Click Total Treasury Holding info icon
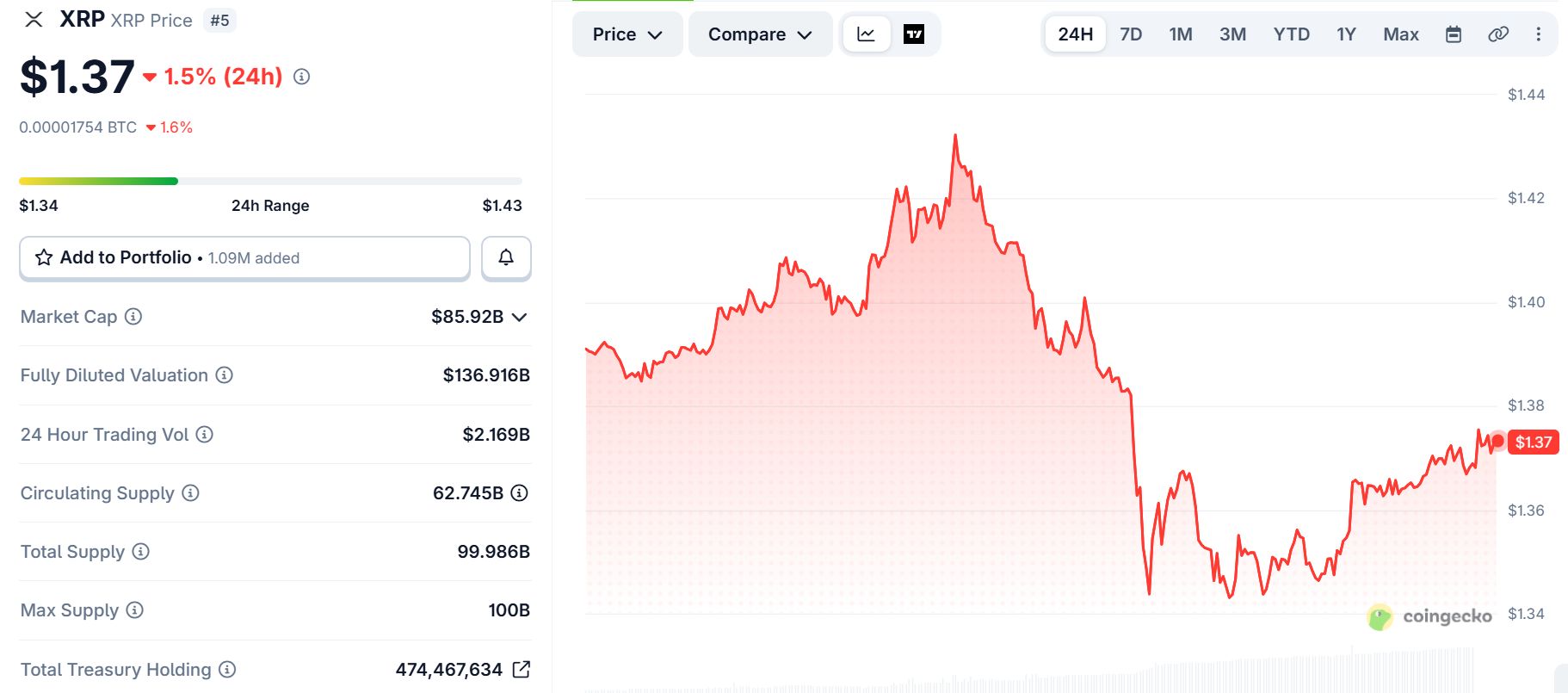 [x=227, y=669]
